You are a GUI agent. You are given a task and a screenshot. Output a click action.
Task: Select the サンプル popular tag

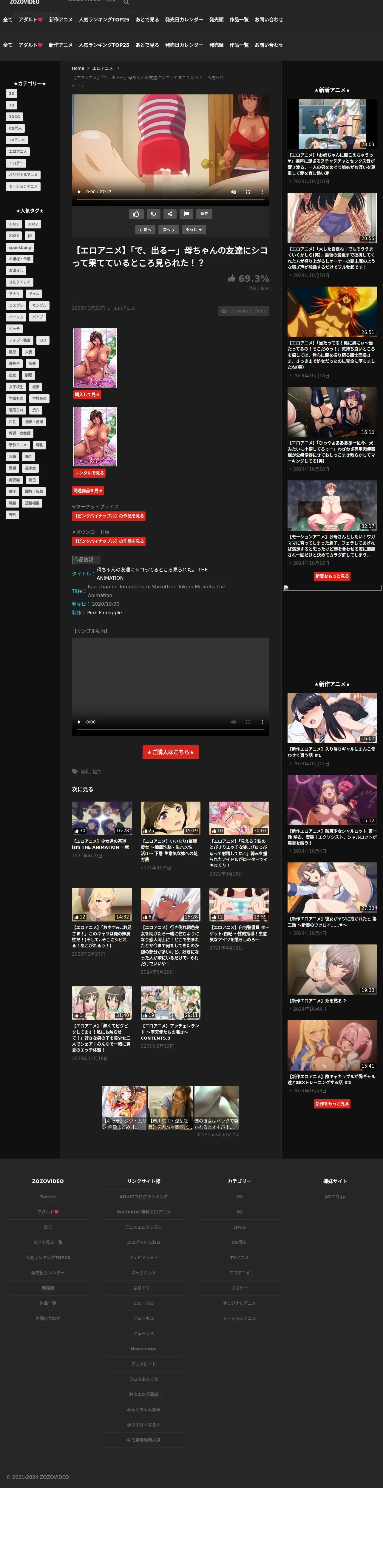(39, 306)
